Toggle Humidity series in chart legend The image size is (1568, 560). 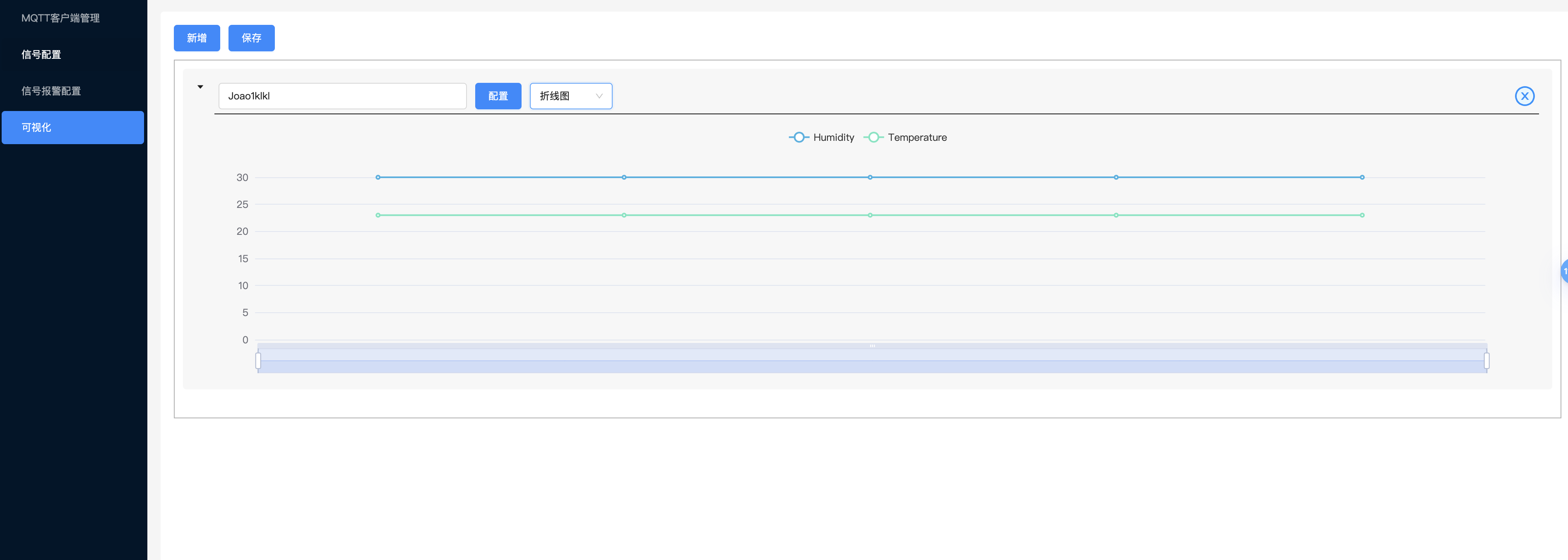(x=821, y=137)
